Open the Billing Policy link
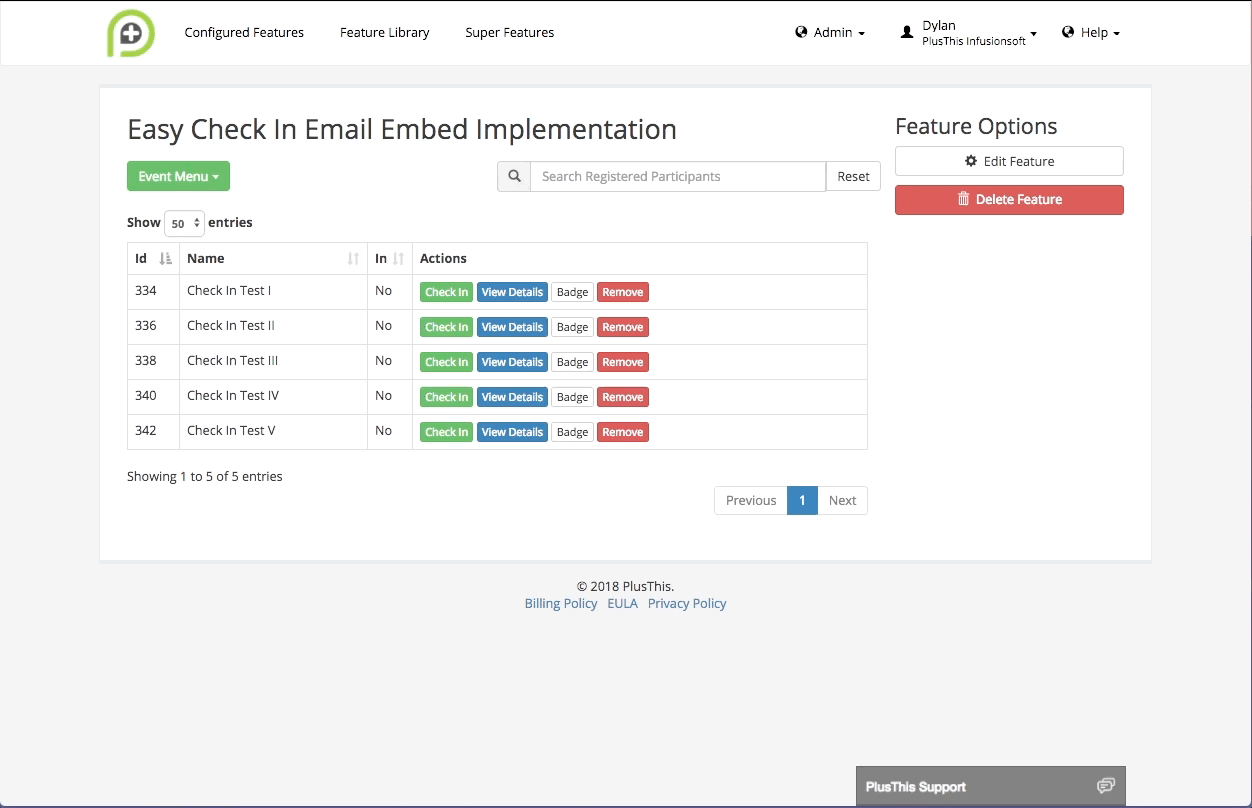1252x808 pixels. point(561,603)
